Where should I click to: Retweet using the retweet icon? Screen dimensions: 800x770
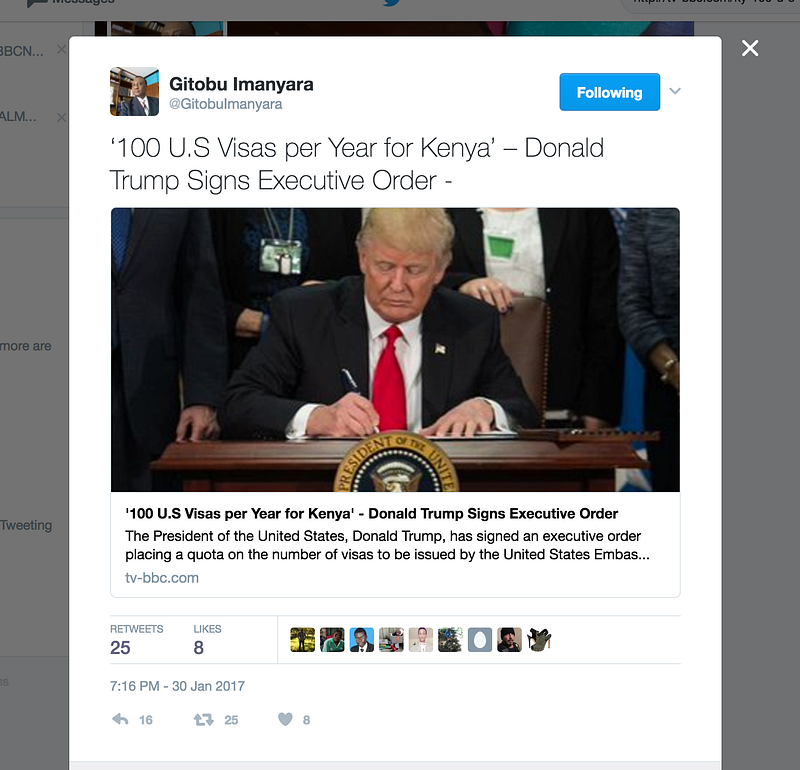point(204,719)
